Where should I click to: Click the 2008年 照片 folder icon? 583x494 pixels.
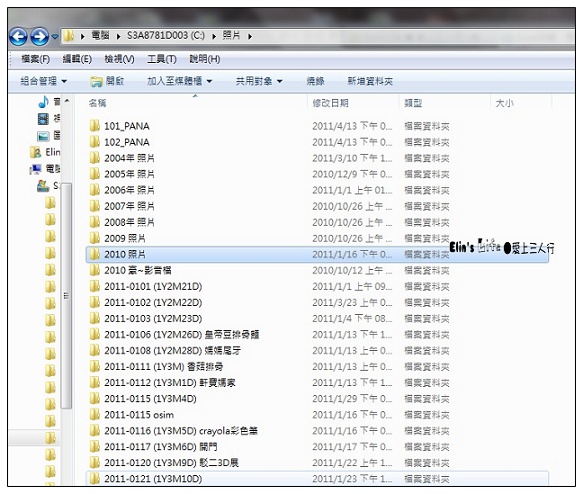(x=95, y=222)
